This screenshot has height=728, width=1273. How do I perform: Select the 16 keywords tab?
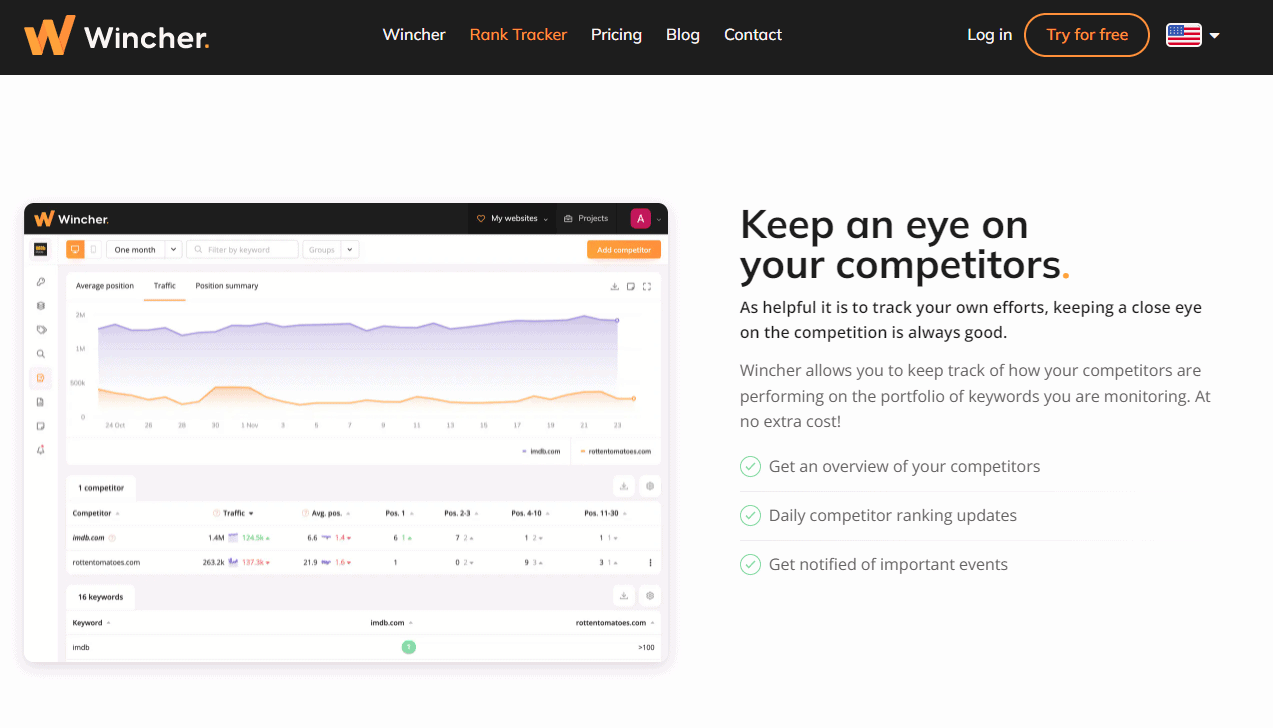tap(101, 597)
